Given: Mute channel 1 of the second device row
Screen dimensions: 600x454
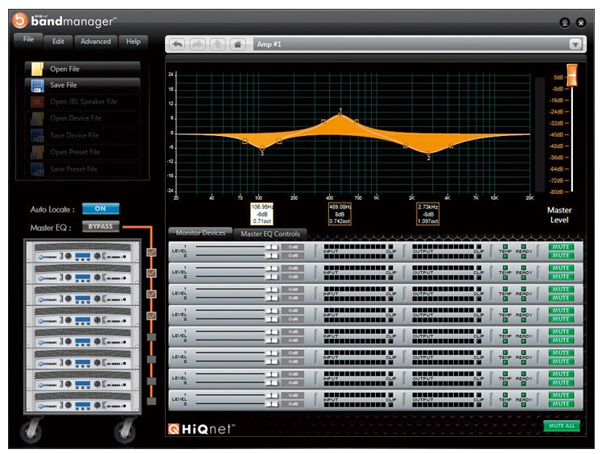Looking at the screenshot, I should (561, 268).
